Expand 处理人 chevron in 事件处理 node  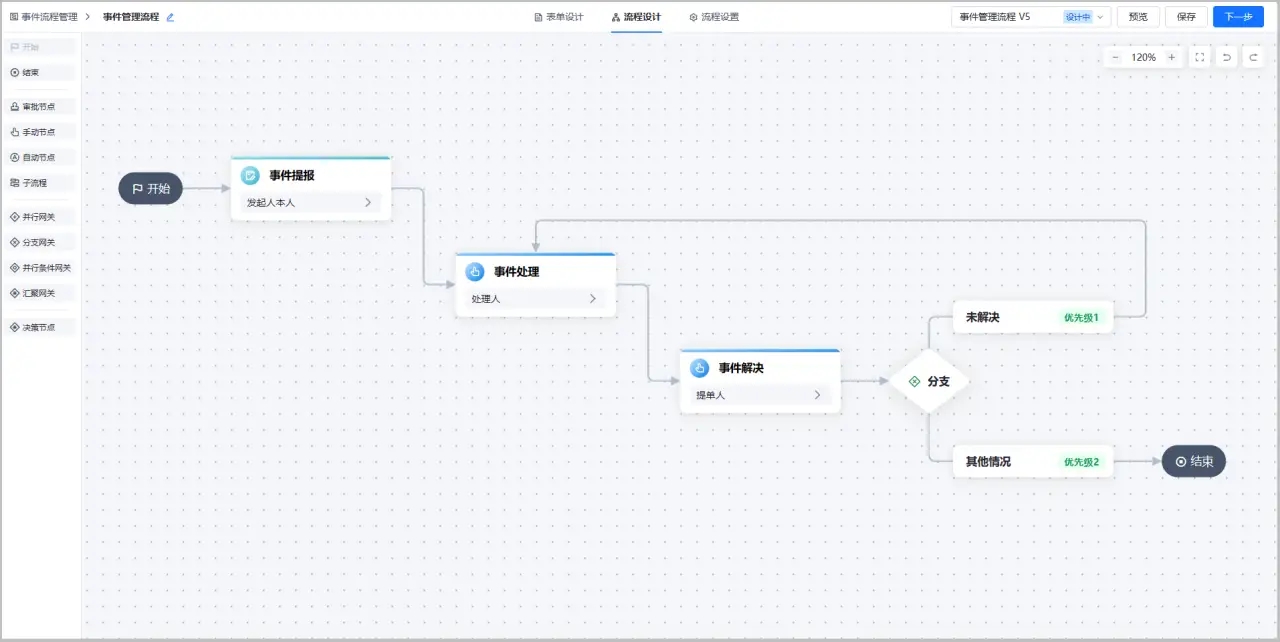[593, 298]
